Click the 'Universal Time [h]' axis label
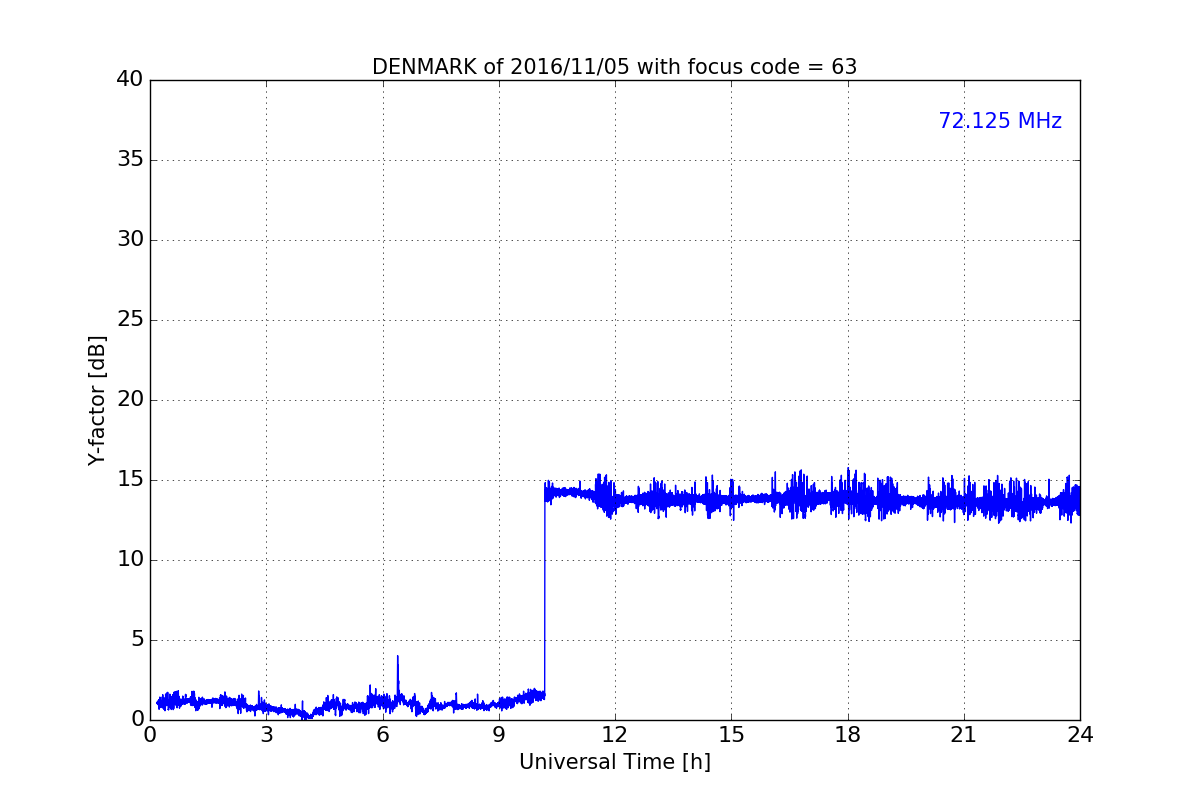The height and width of the screenshot is (800, 1200). pos(615,762)
